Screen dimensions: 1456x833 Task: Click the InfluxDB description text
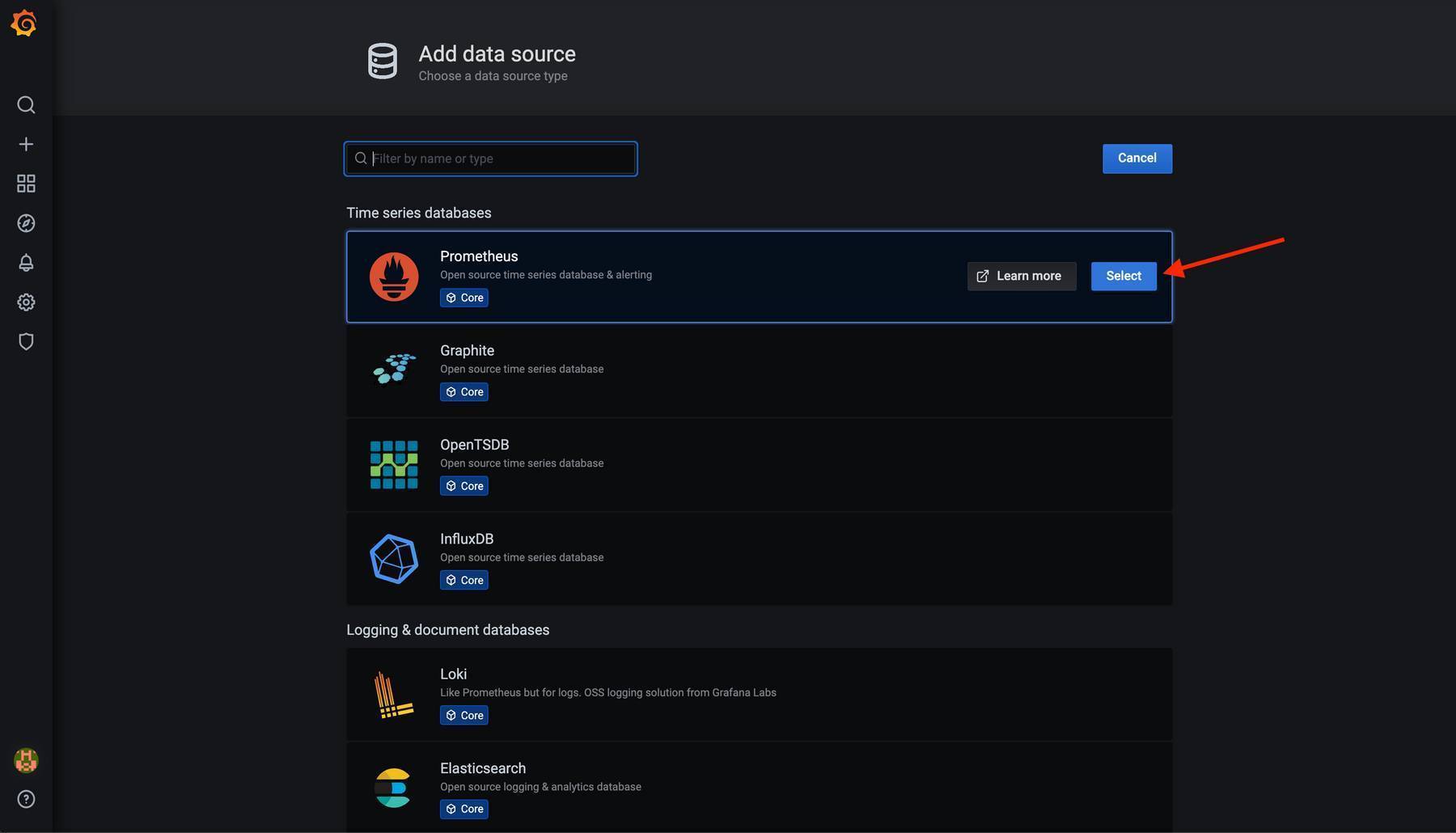click(x=522, y=558)
